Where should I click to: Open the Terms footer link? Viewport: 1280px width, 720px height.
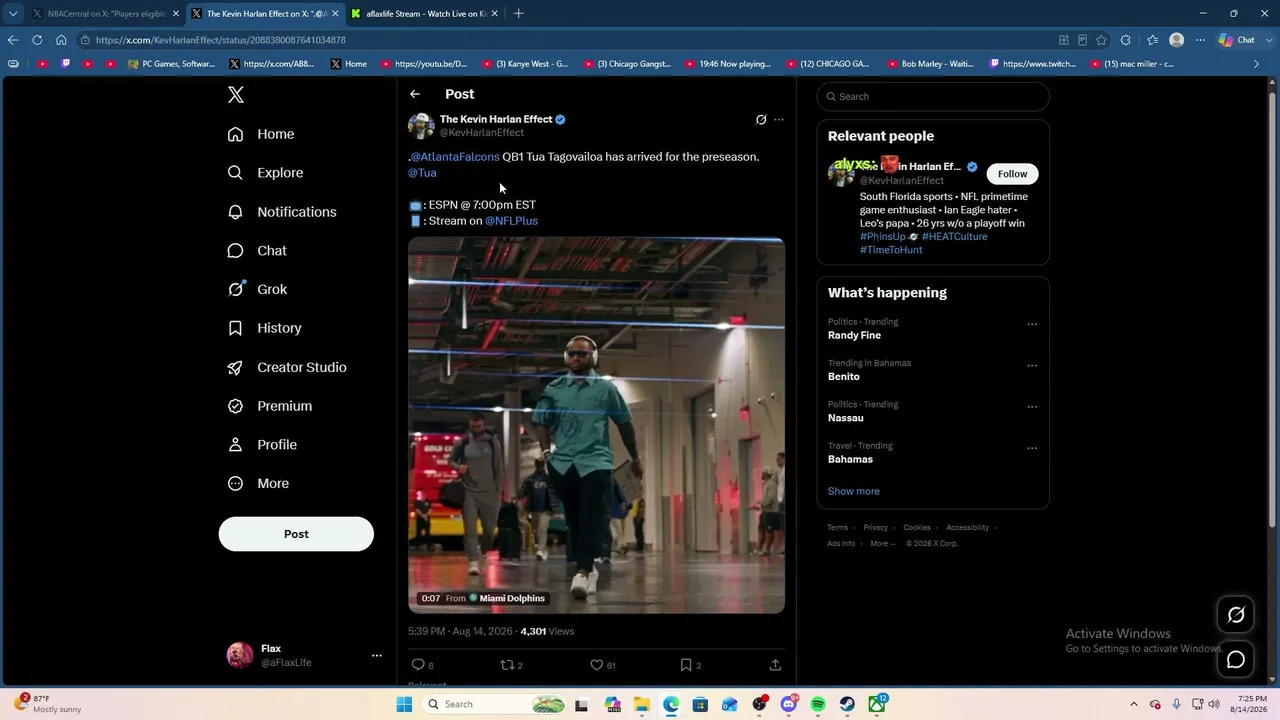pos(837,528)
